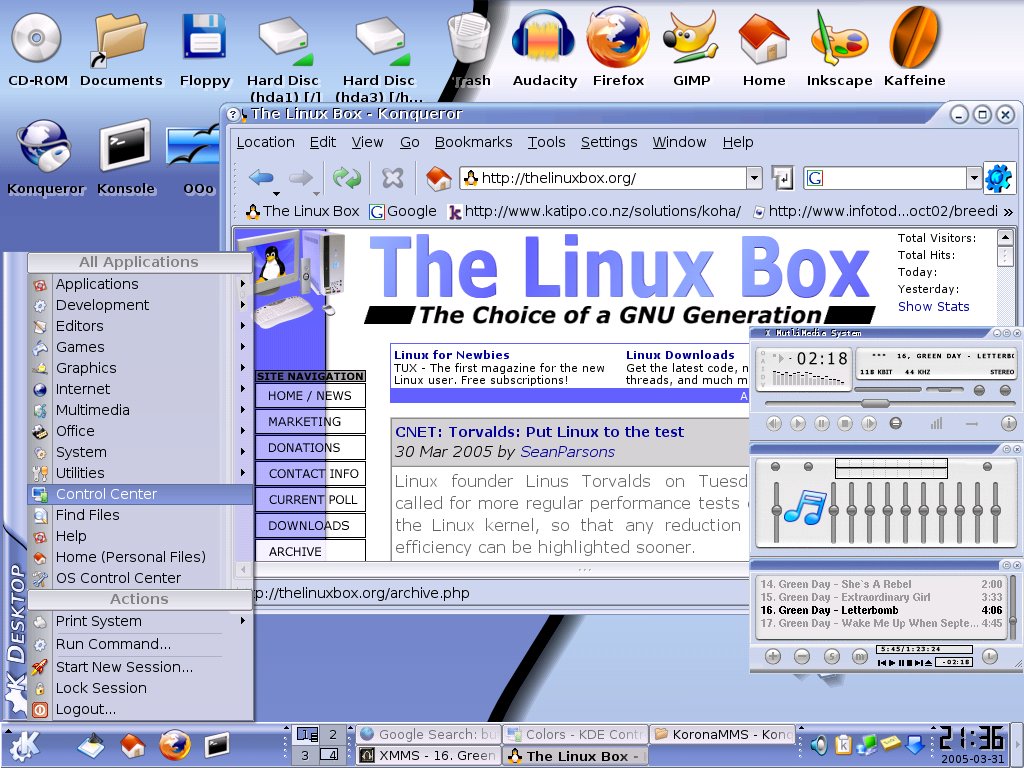Click Konqueror's Reload toolbar icon
This screenshot has height=768, width=1024.
click(347, 178)
